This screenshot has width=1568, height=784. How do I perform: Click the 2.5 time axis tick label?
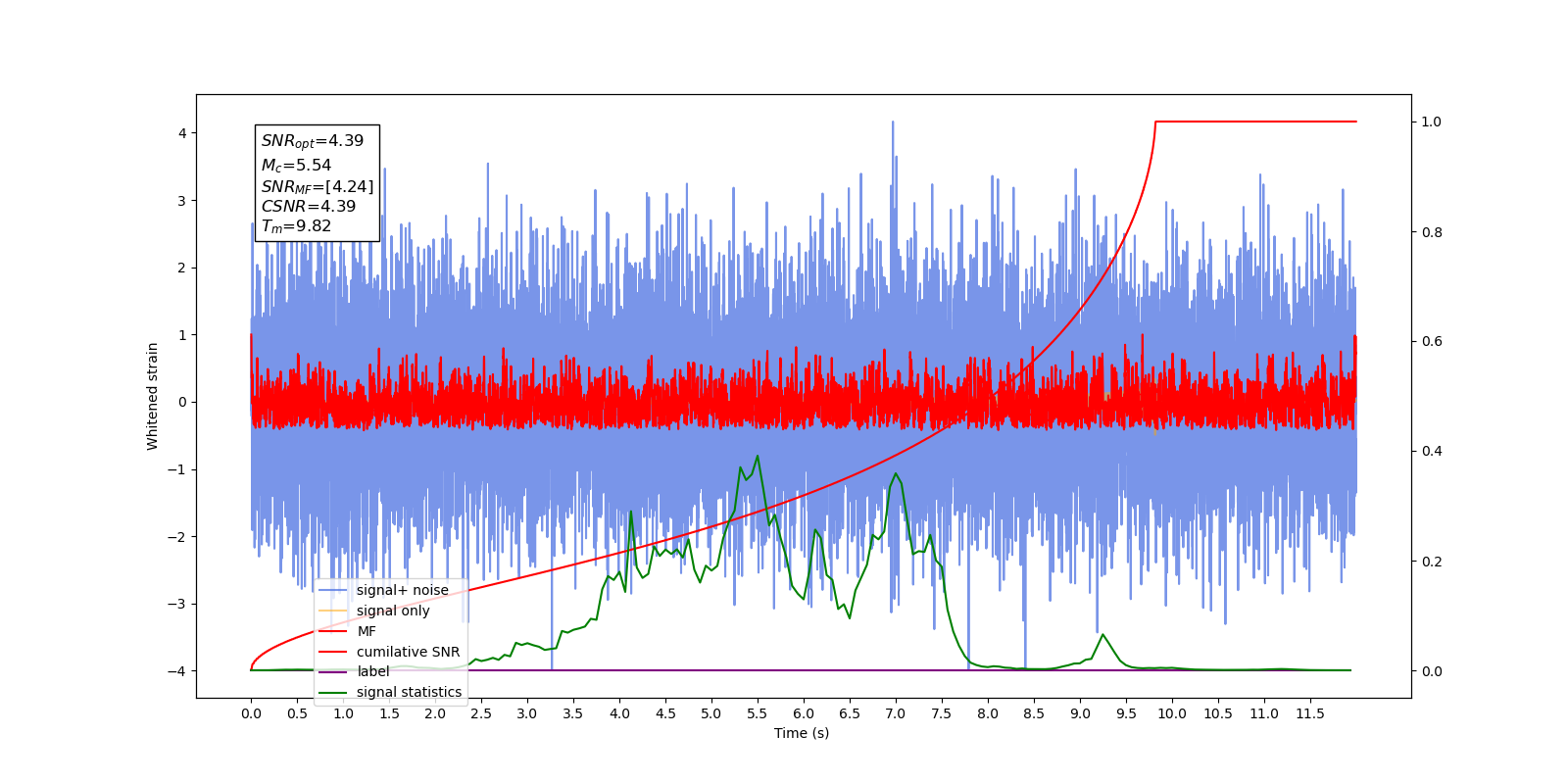click(x=481, y=713)
